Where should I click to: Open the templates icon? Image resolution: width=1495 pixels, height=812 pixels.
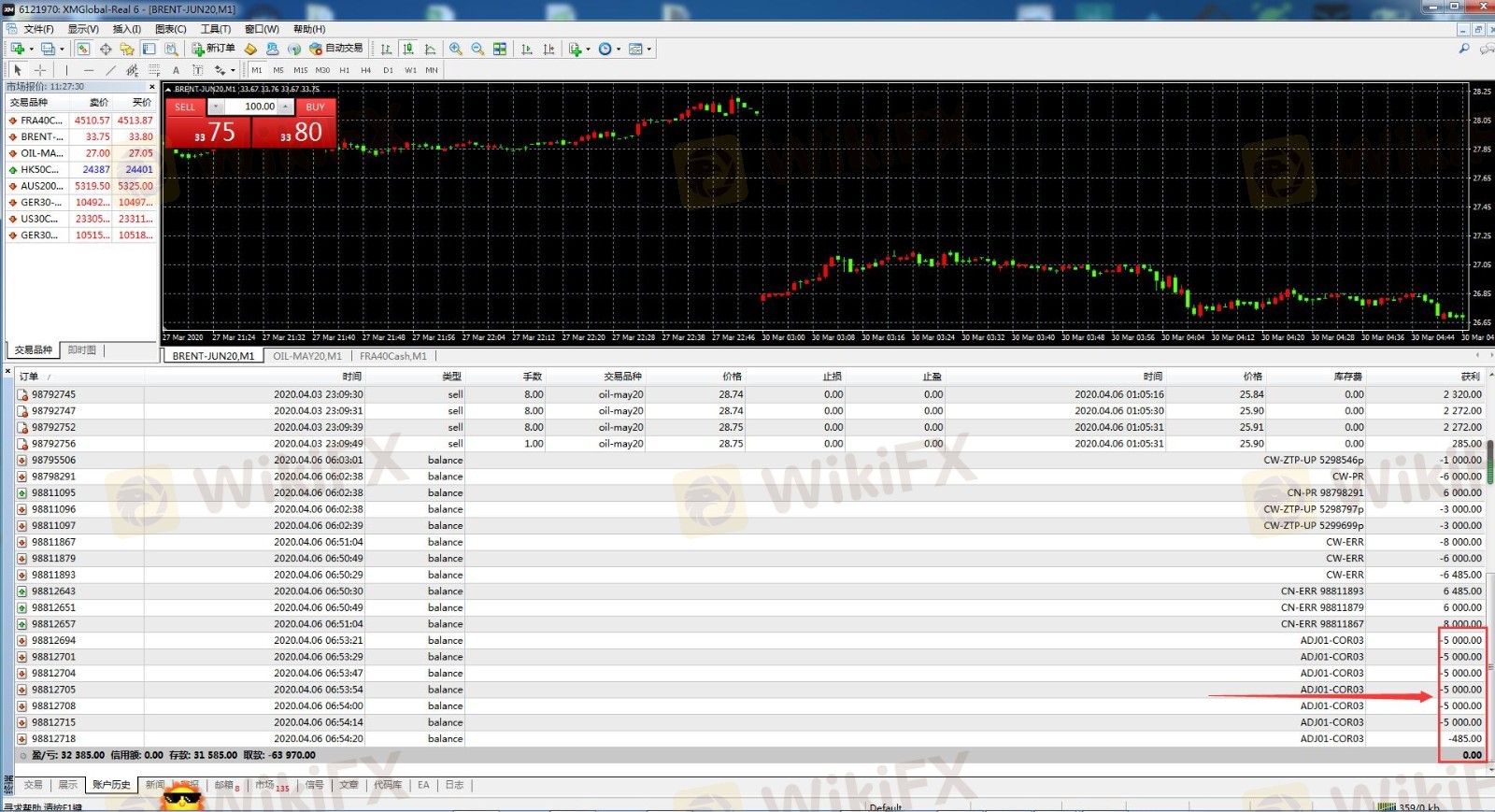(x=635, y=49)
